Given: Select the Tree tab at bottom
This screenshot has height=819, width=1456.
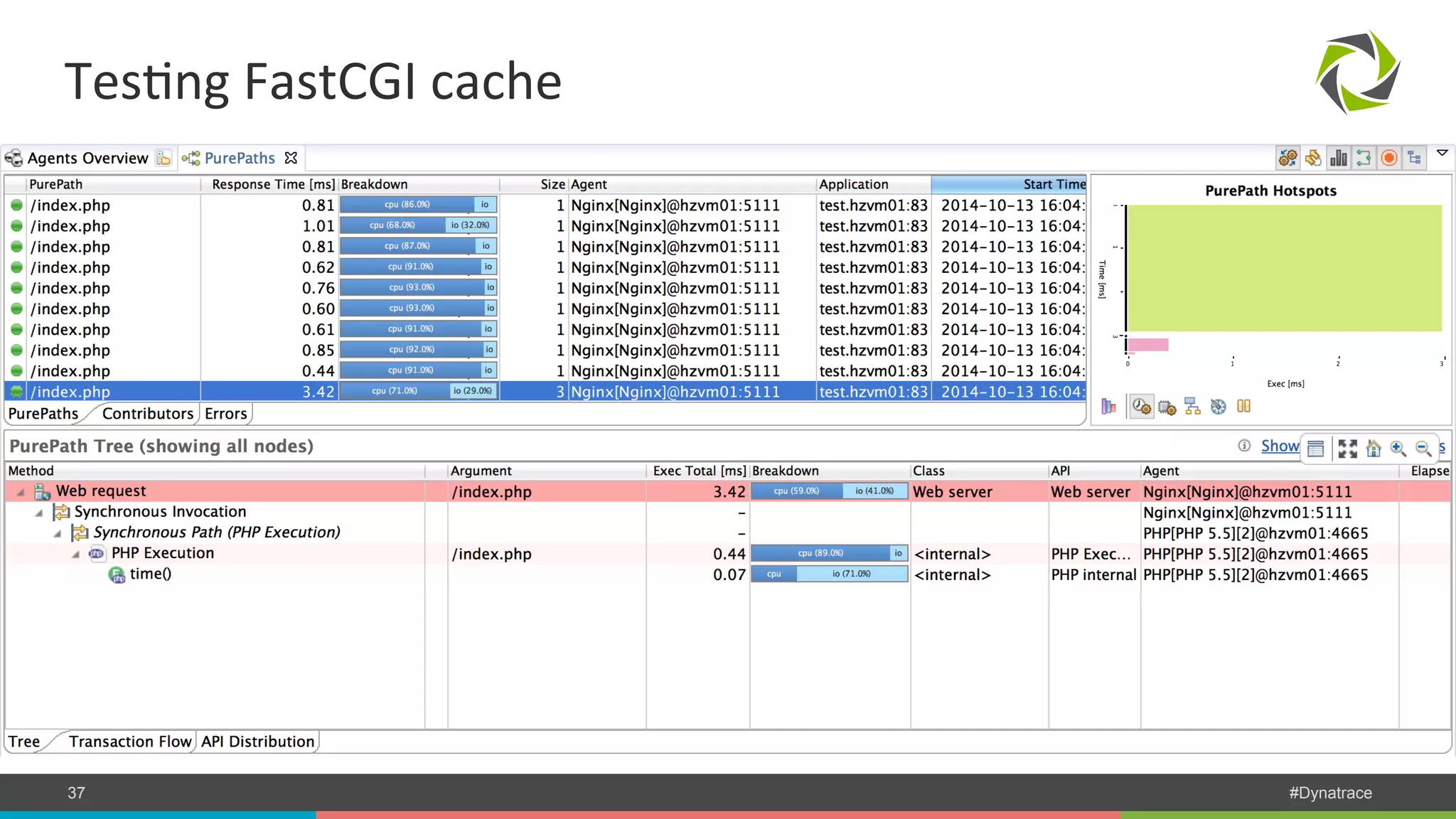Looking at the screenshot, I should point(24,742).
